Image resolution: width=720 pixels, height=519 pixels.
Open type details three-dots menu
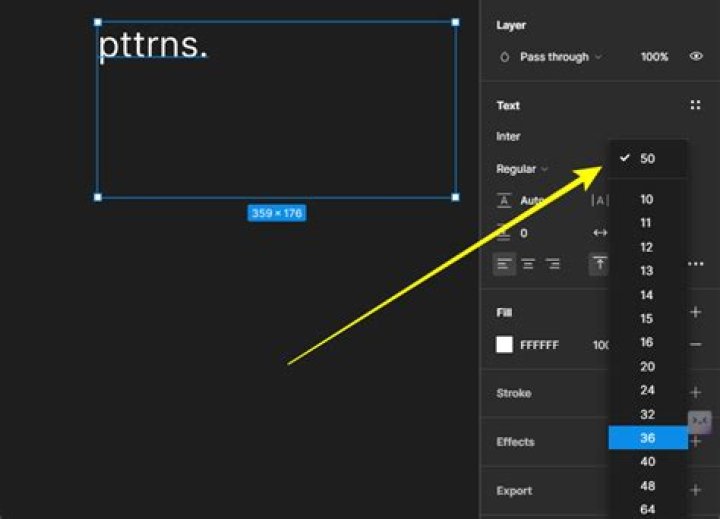click(696, 264)
